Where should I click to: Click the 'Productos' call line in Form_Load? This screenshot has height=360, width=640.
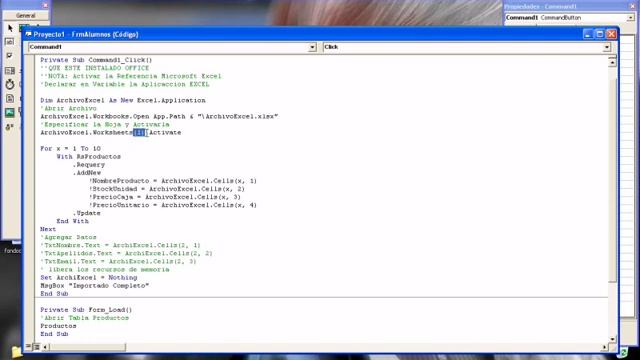point(58,326)
